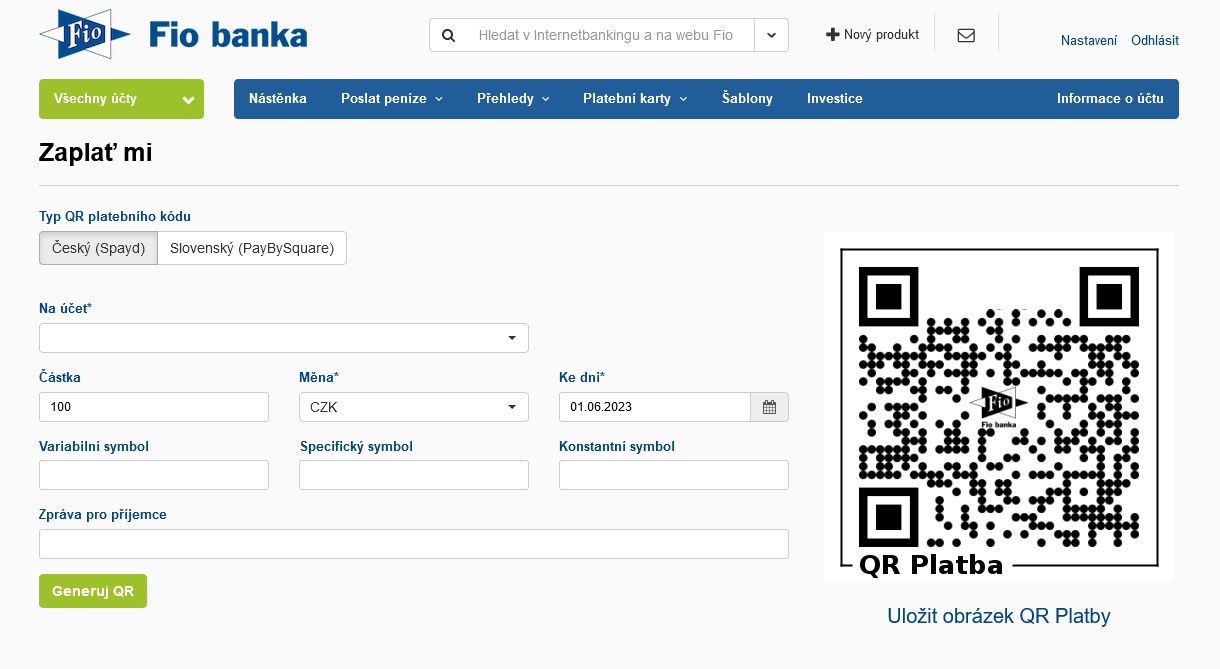
Task: Click the search magnifier icon
Action: click(x=449, y=35)
